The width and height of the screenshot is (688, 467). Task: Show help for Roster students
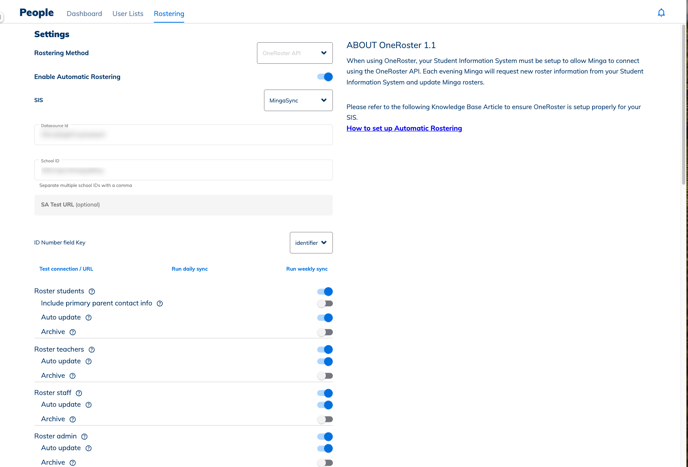[92, 291]
